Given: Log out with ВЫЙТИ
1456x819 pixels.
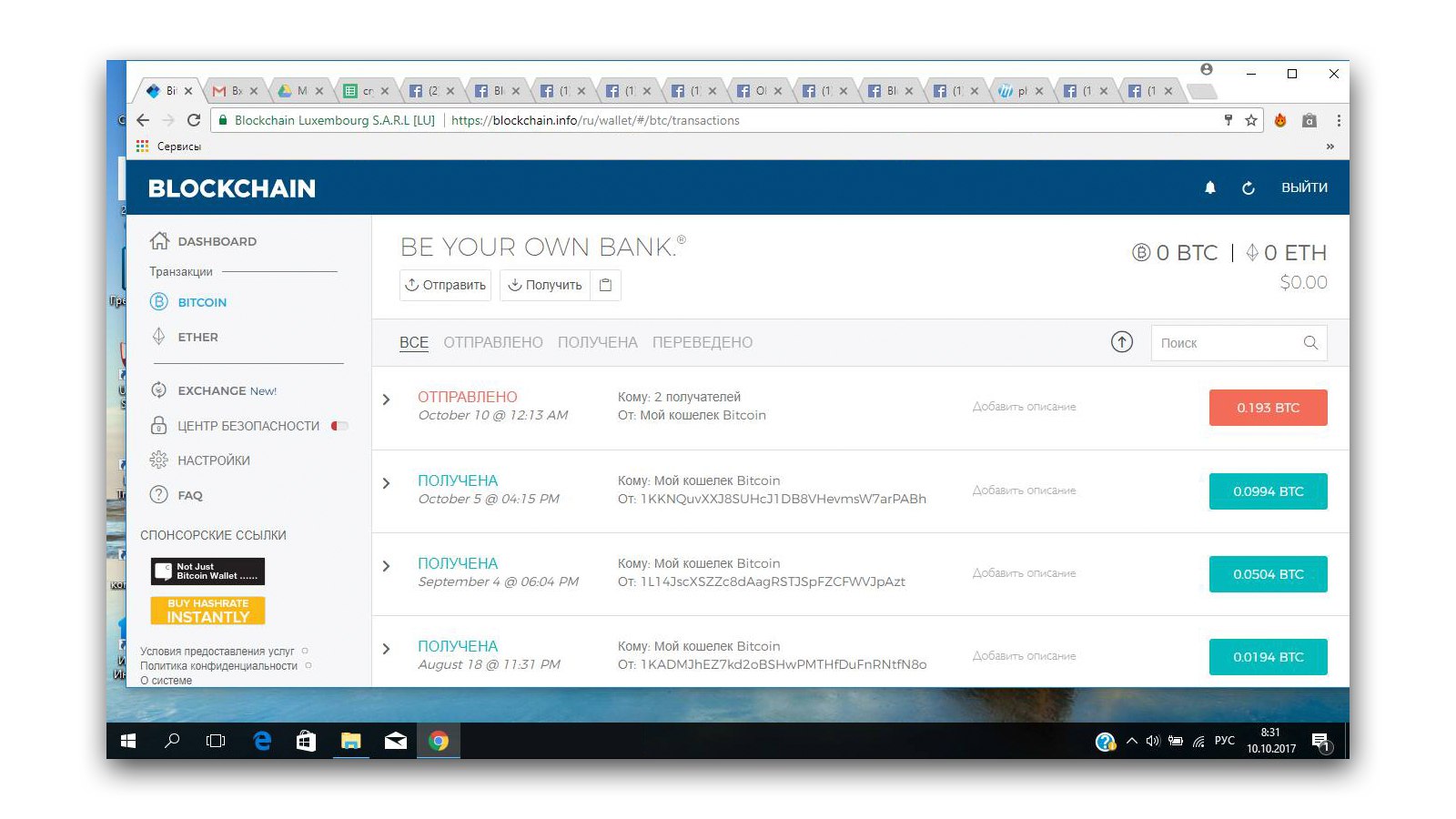Looking at the screenshot, I should click(x=1304, y=187).
